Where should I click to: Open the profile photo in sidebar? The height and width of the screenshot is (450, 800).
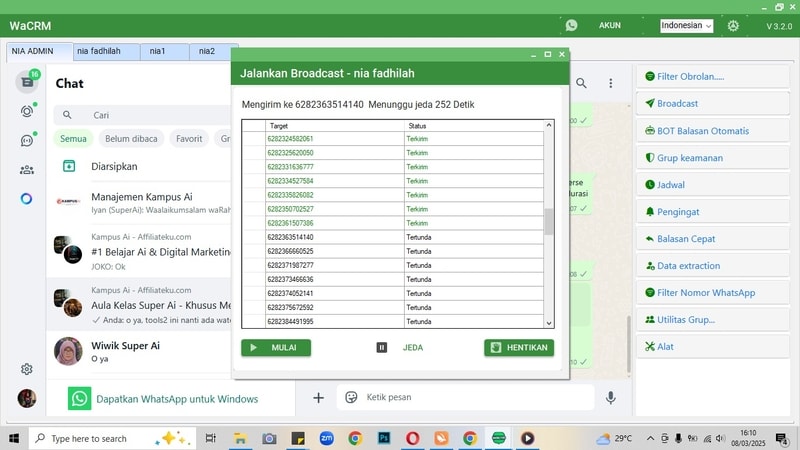coord(27,398)
